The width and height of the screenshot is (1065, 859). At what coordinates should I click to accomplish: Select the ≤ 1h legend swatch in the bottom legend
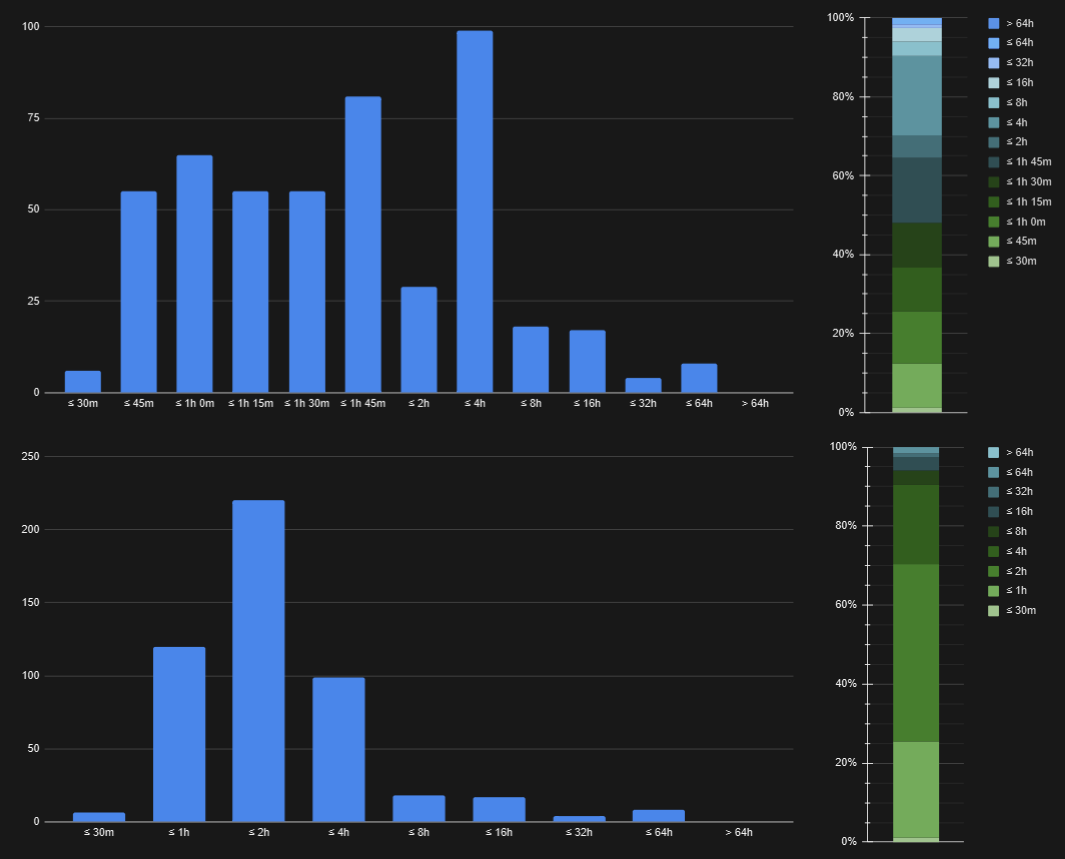click(994, 591)
